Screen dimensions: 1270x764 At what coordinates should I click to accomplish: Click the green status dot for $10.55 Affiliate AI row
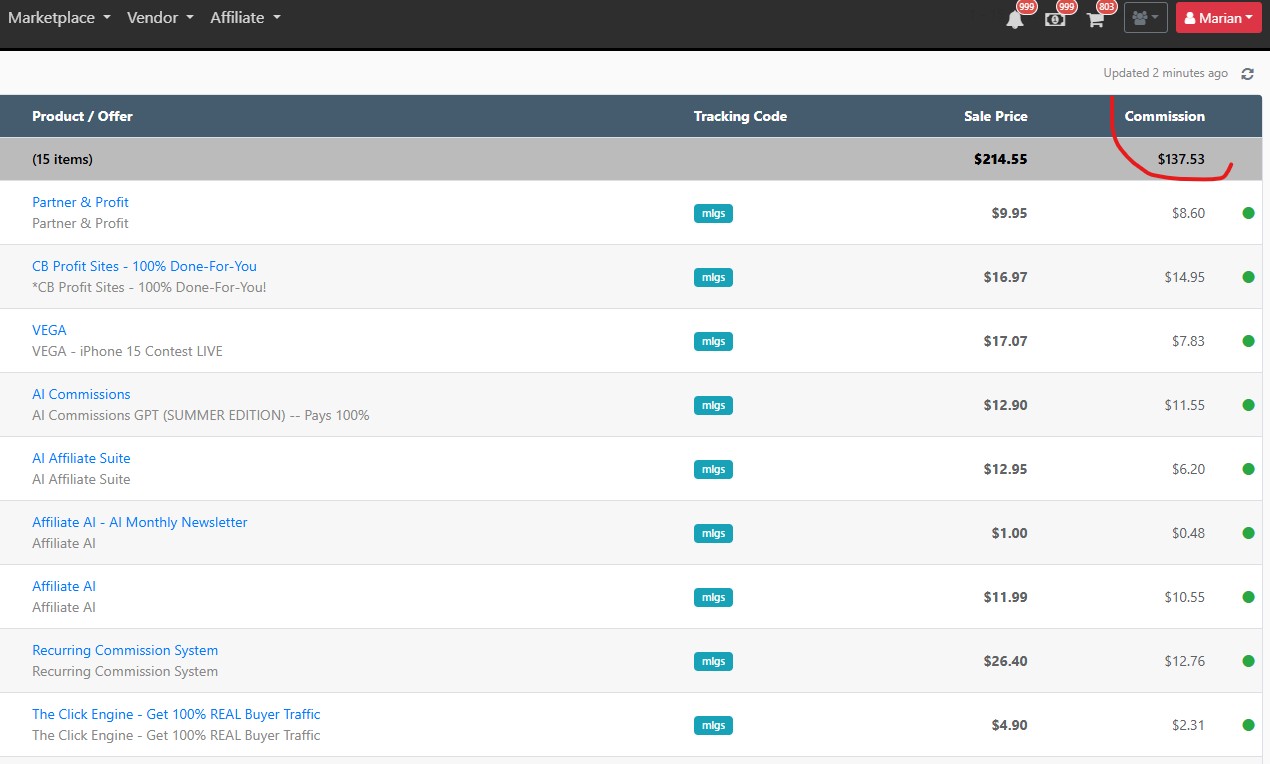click(x=1248, y=597)
